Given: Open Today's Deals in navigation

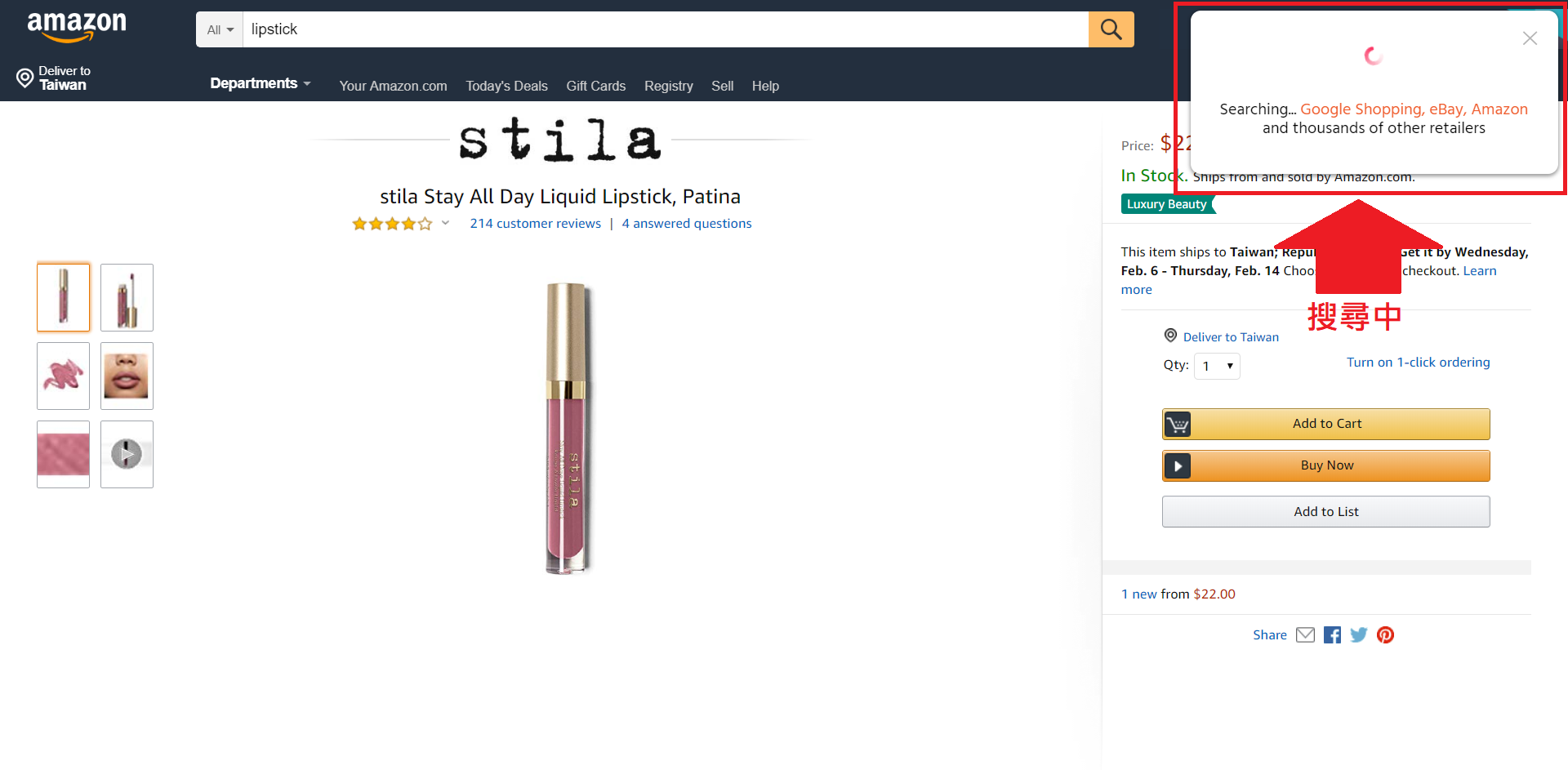Looking at the screenshot, I should (x=506, y=86).
